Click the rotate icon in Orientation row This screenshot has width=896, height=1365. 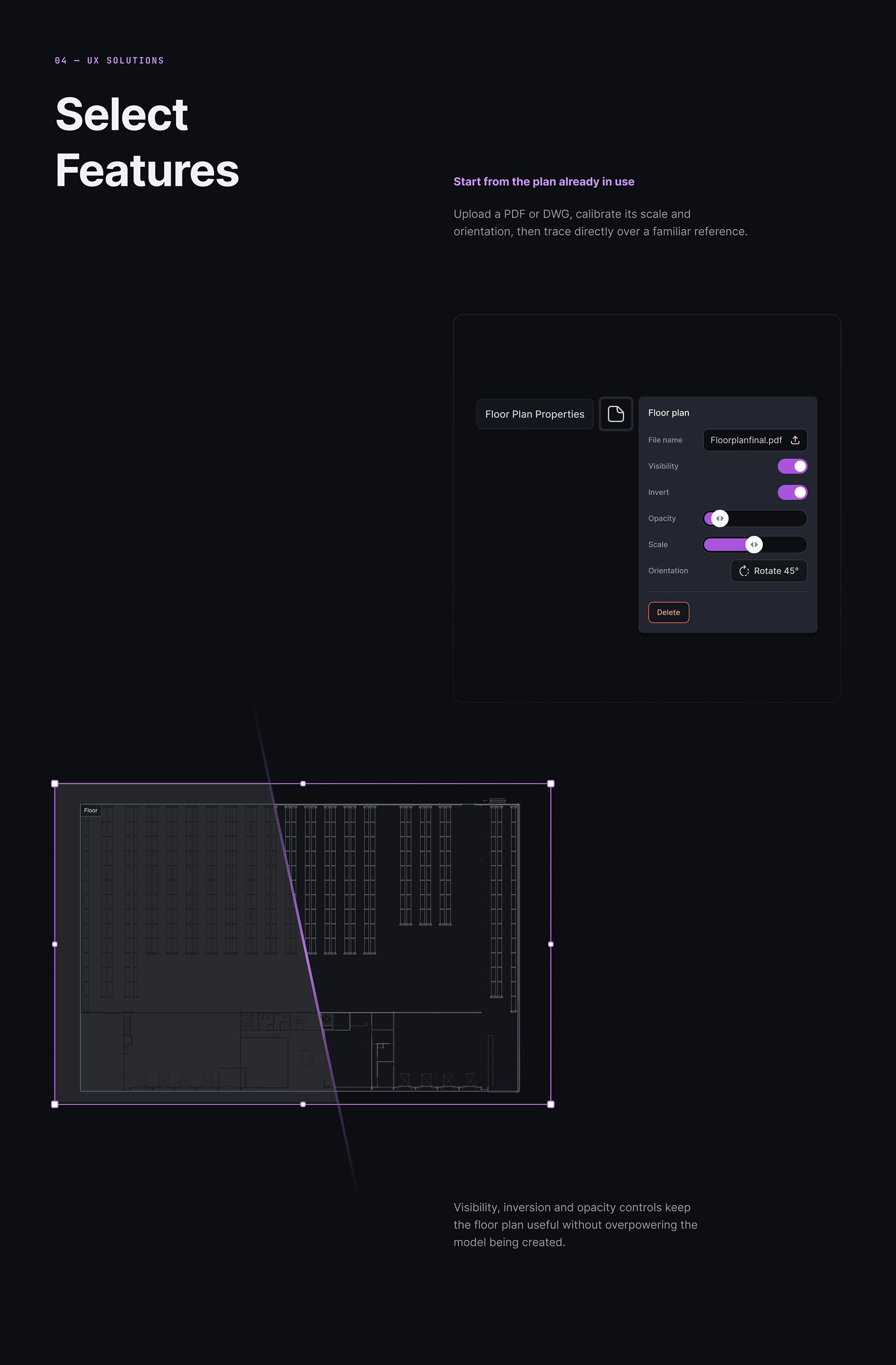(744, 570)
